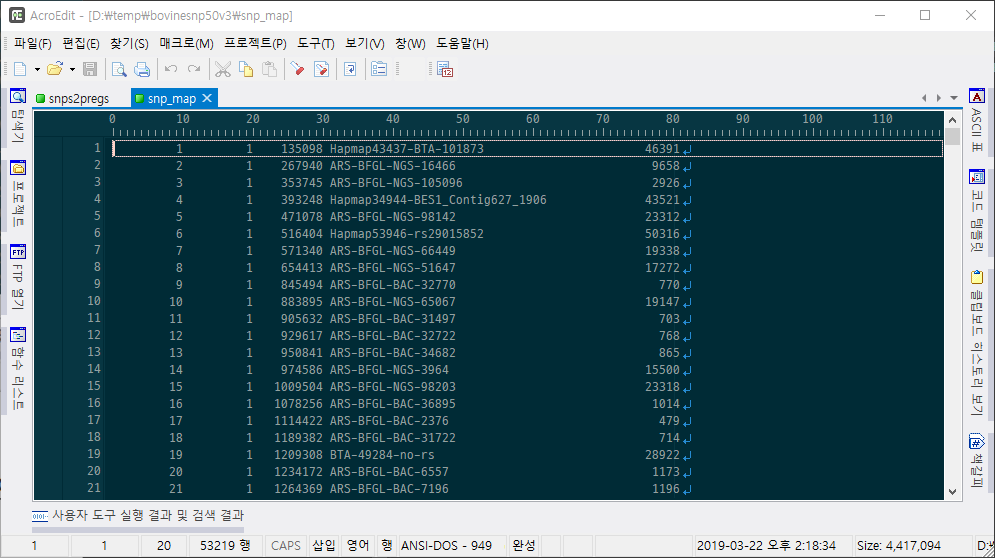Copy selection with the toolbar icon
Image resolution: width=995 pixels, height=558 pixels.
(x=246, y=69)
